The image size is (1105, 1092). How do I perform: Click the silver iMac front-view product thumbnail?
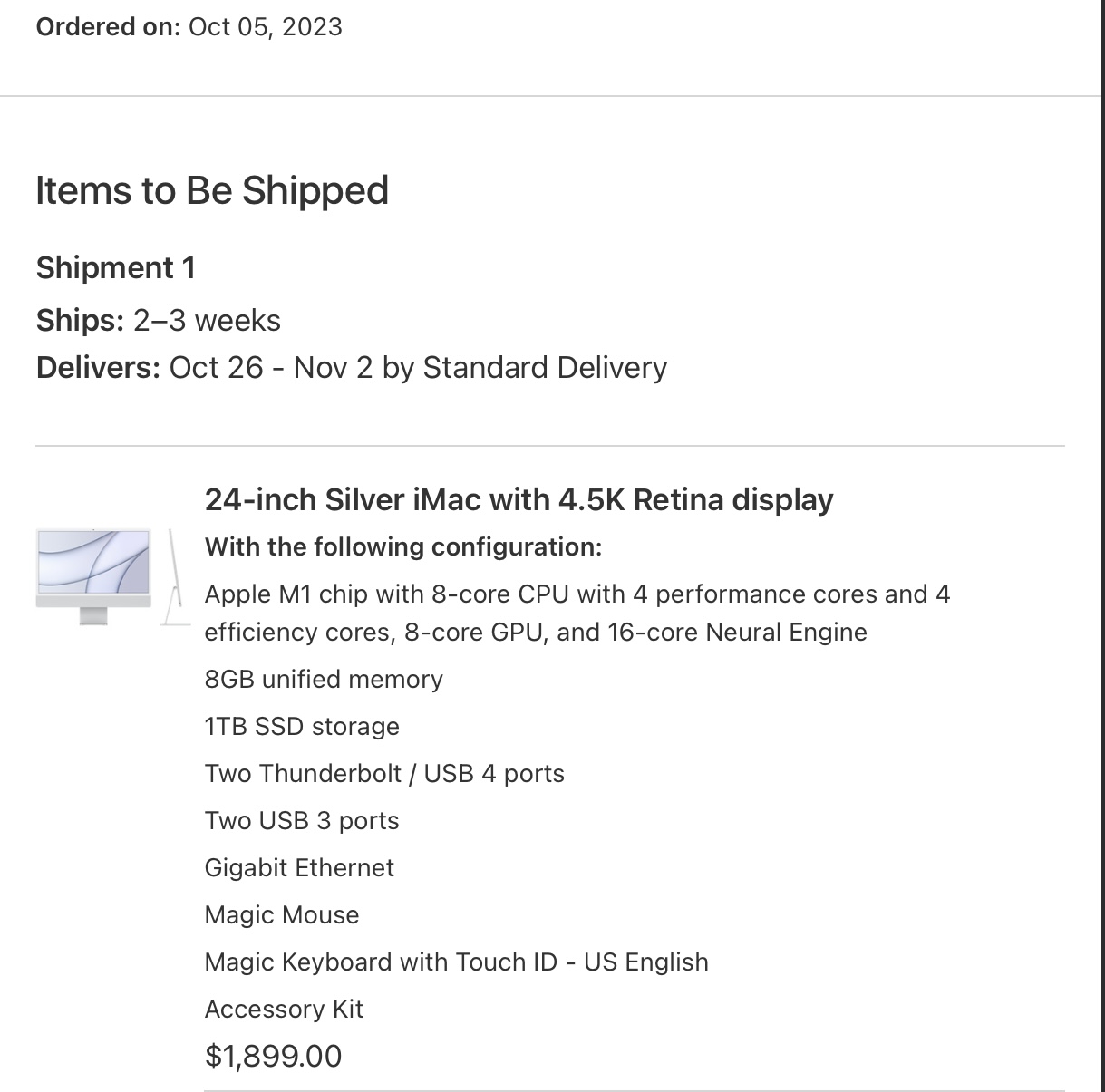pyautogui.click(x=93, y=575)
